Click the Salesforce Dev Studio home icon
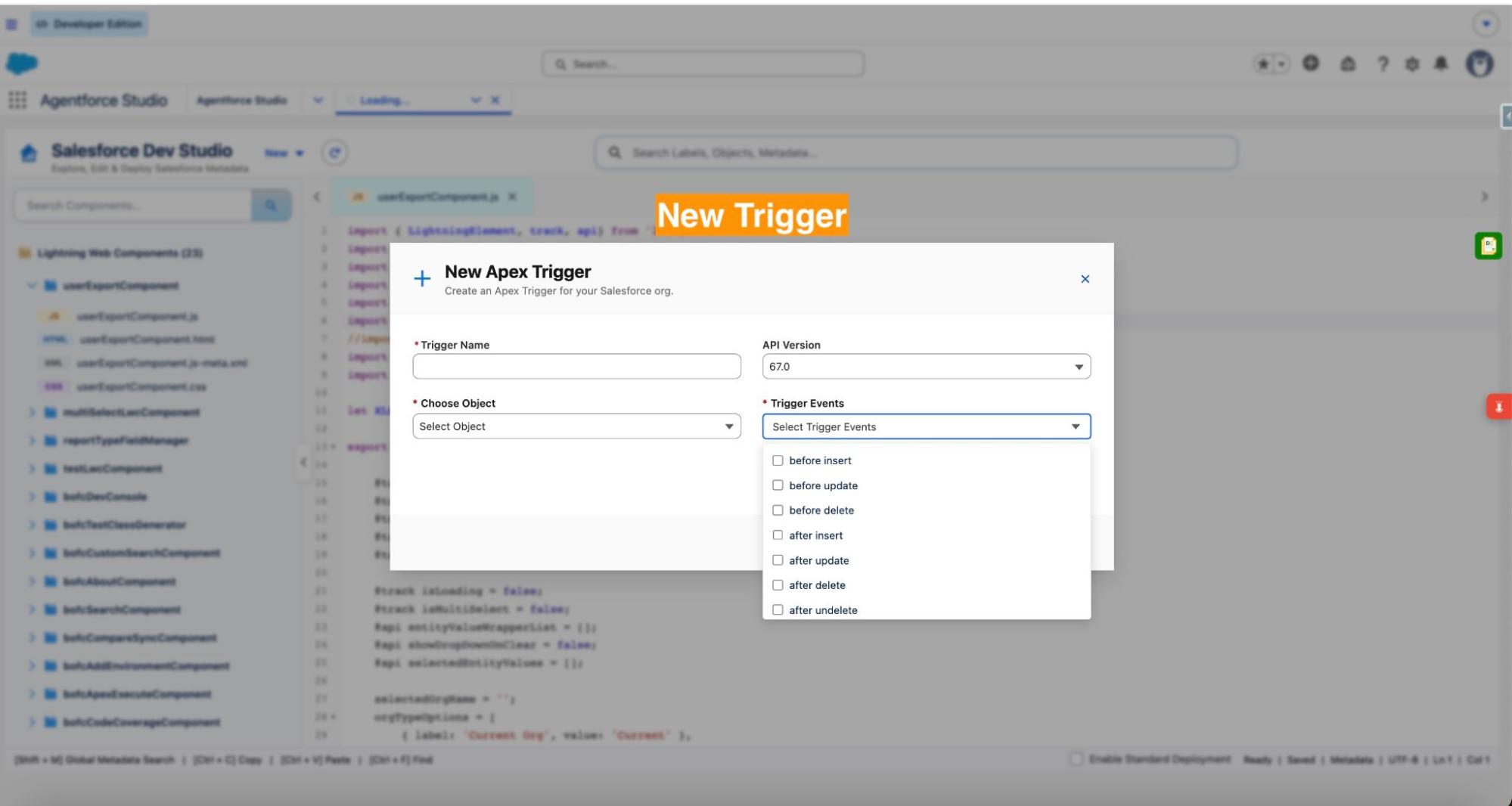 pos(29,153)
